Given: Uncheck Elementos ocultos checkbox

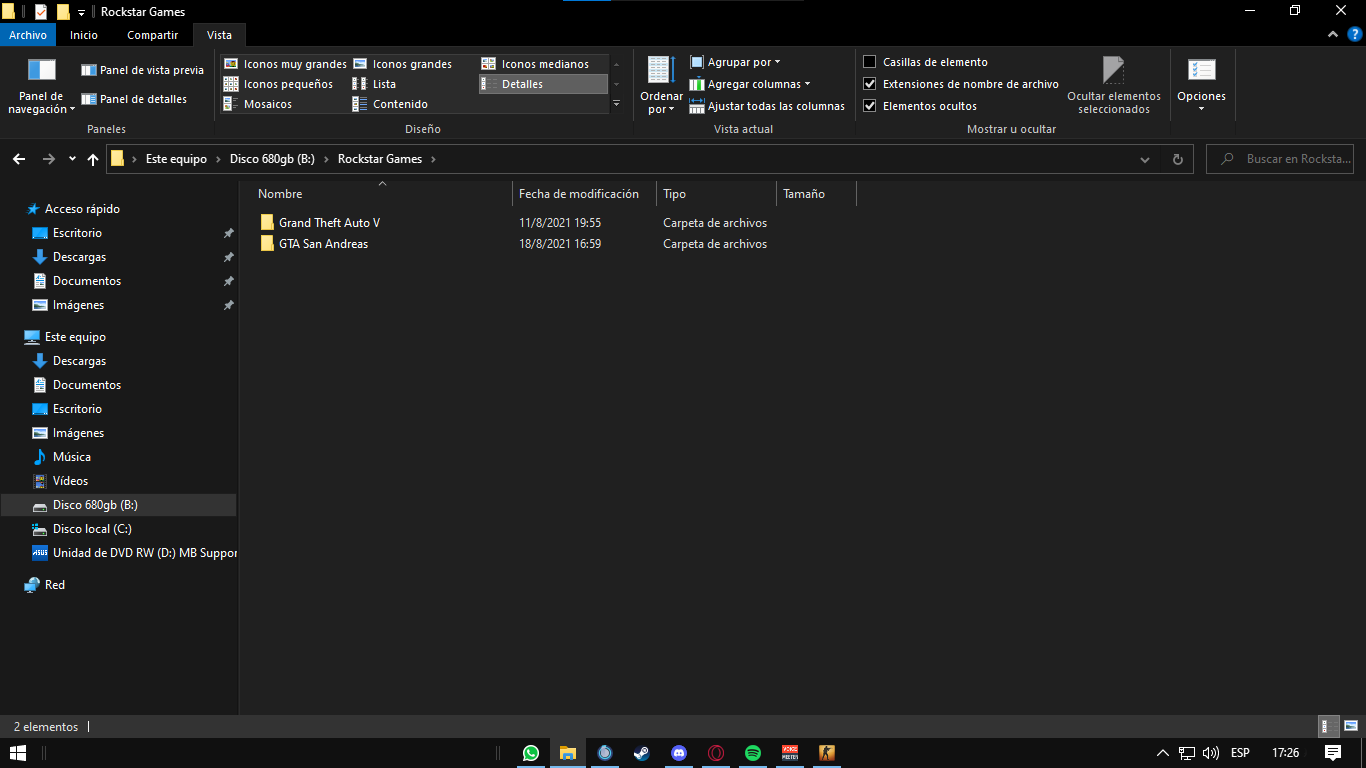Looking at the screenshot, I should tap(870, 106).
